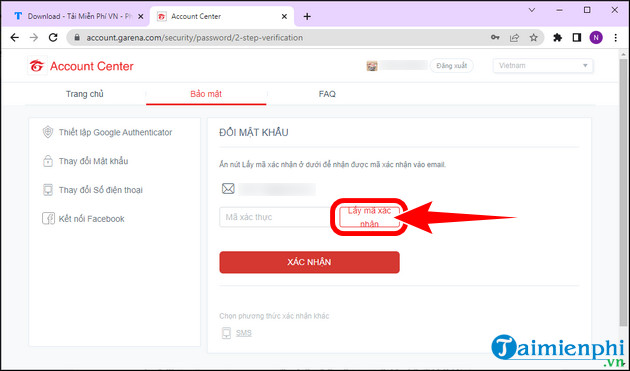Viewport: 630px width, 371px height.
Task: Toggle the browser side panel
Action: tap(577, 38)
